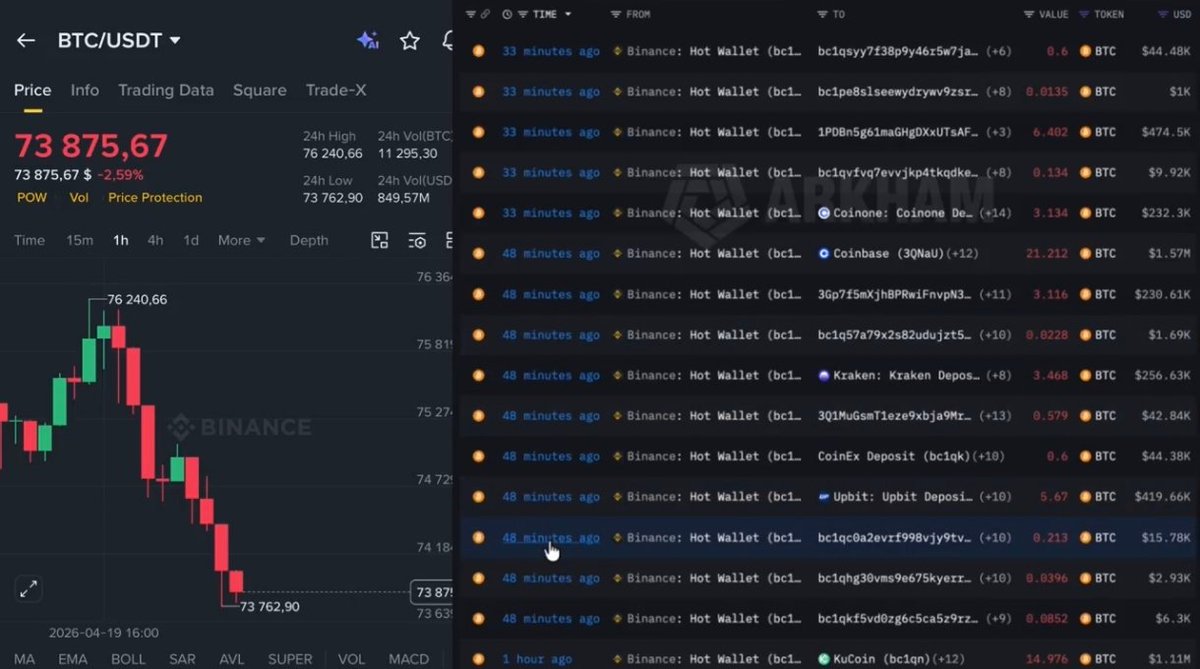1200x669 pixels.
Task: Open the Binance AI sparkle assistant
Action: 368,40
